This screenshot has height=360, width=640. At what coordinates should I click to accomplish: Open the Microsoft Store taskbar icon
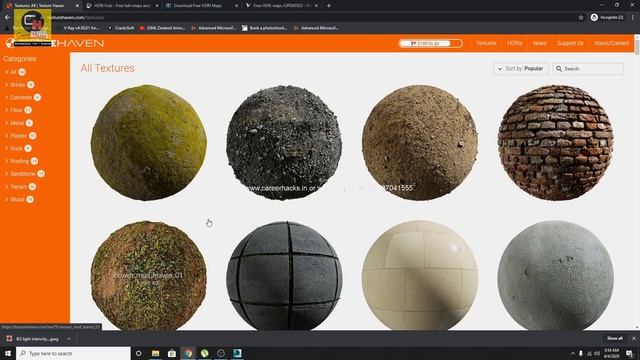tap(172, 353)
